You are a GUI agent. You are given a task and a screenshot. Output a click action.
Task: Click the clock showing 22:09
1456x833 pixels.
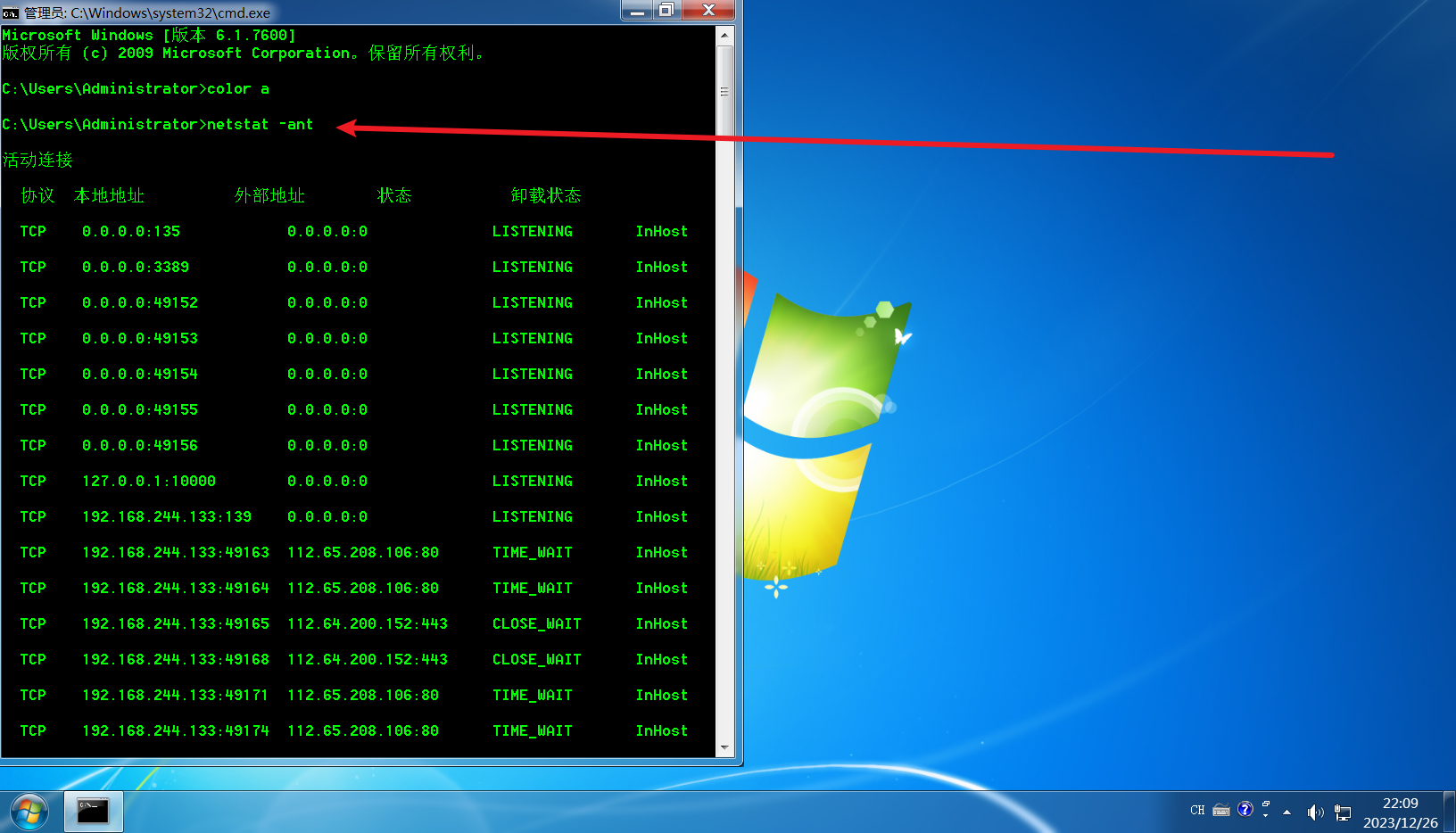coord(1401,804)
